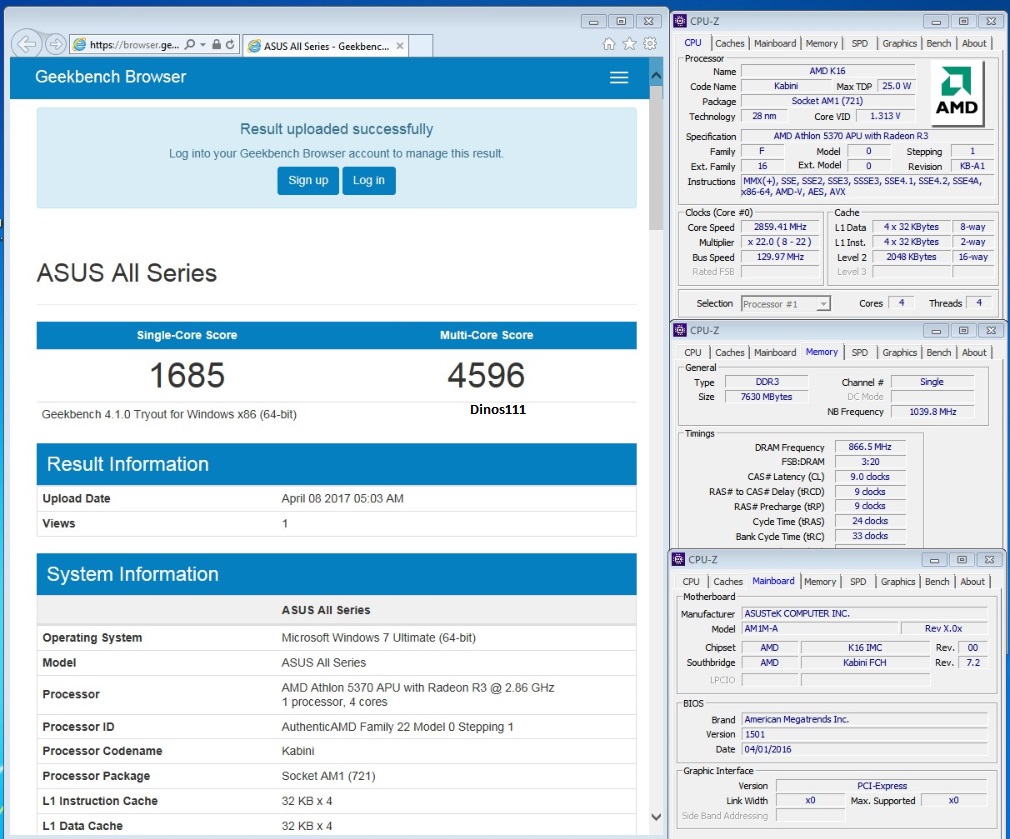Open Bench tab in top CPU-Z window
Viewport: 1010px width, 839px height.
coord(939,43)
